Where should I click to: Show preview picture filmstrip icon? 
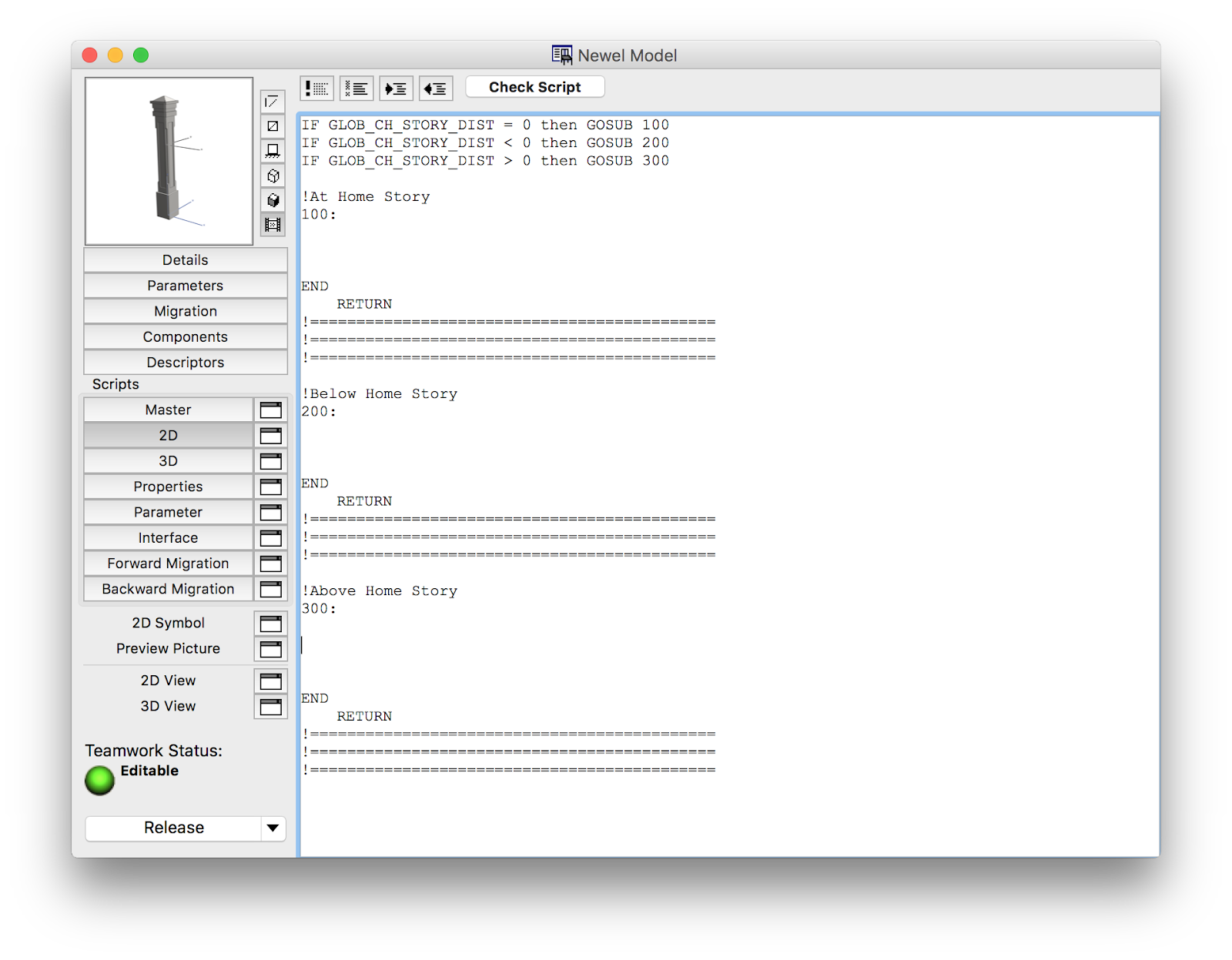pos(273,225)
